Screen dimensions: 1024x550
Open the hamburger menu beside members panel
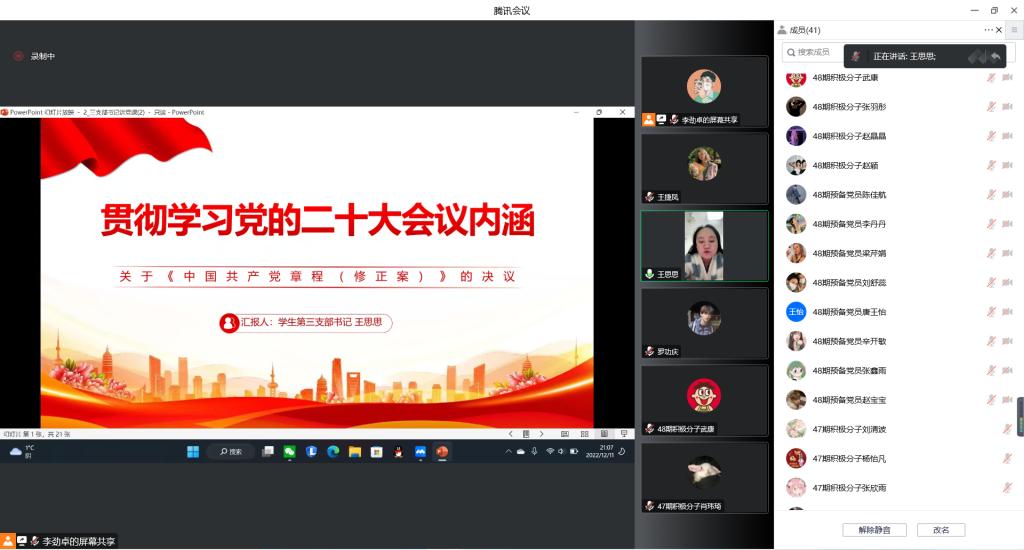point(1014,30)
